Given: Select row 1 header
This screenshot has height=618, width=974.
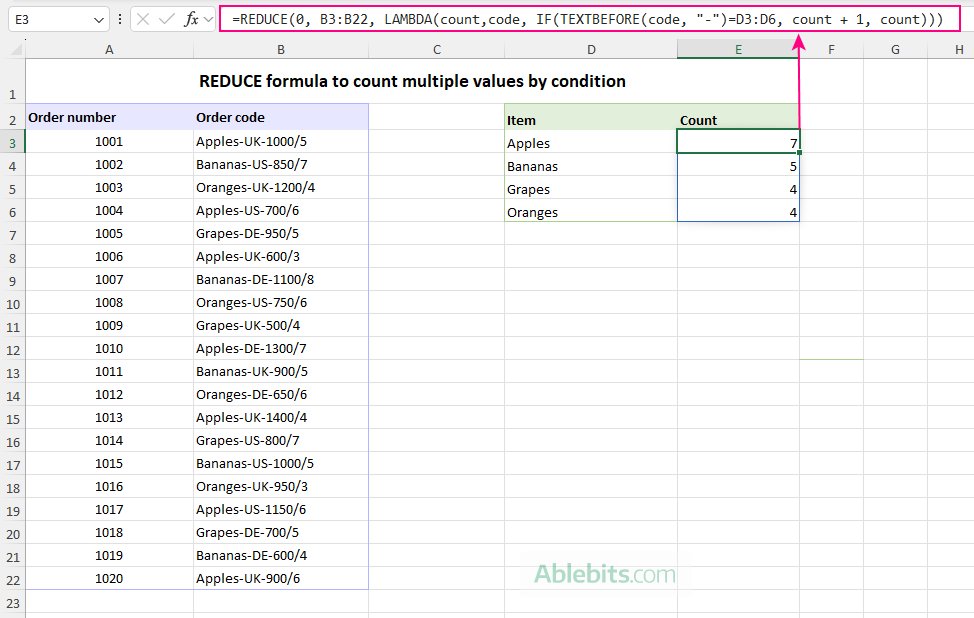Looking at the screenshot, I should (x=12, y=81).
